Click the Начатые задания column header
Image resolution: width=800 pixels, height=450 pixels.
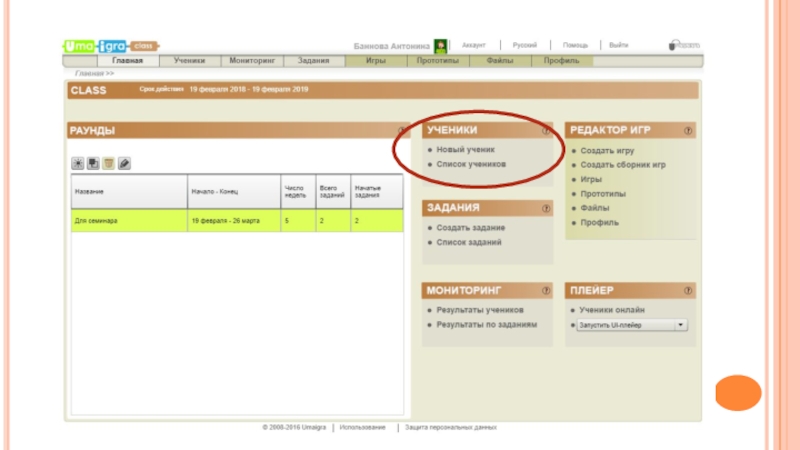coord(377,192)
